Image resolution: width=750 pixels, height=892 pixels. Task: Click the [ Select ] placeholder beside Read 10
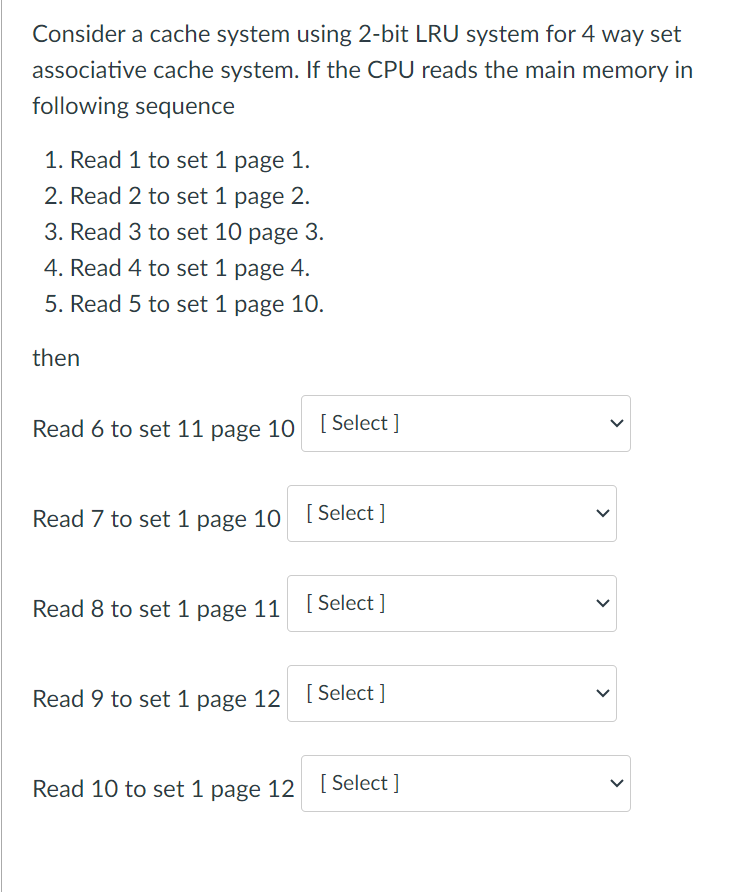pos(356,783)
